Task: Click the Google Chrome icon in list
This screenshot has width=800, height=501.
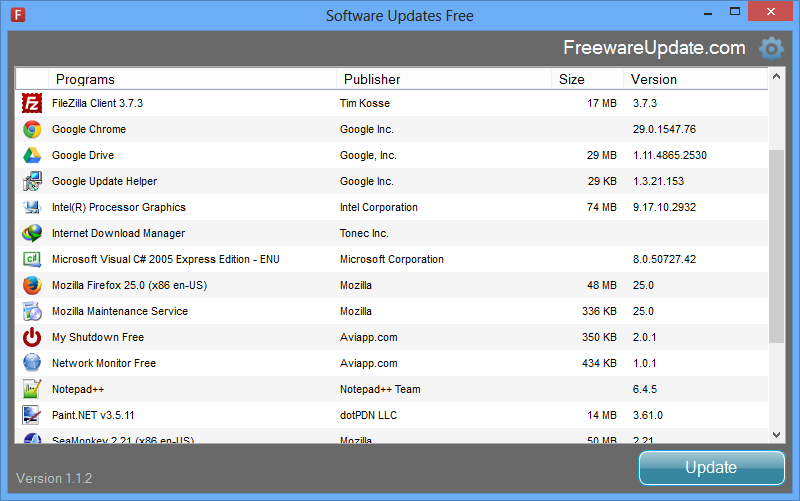Action: coord(32,129)
